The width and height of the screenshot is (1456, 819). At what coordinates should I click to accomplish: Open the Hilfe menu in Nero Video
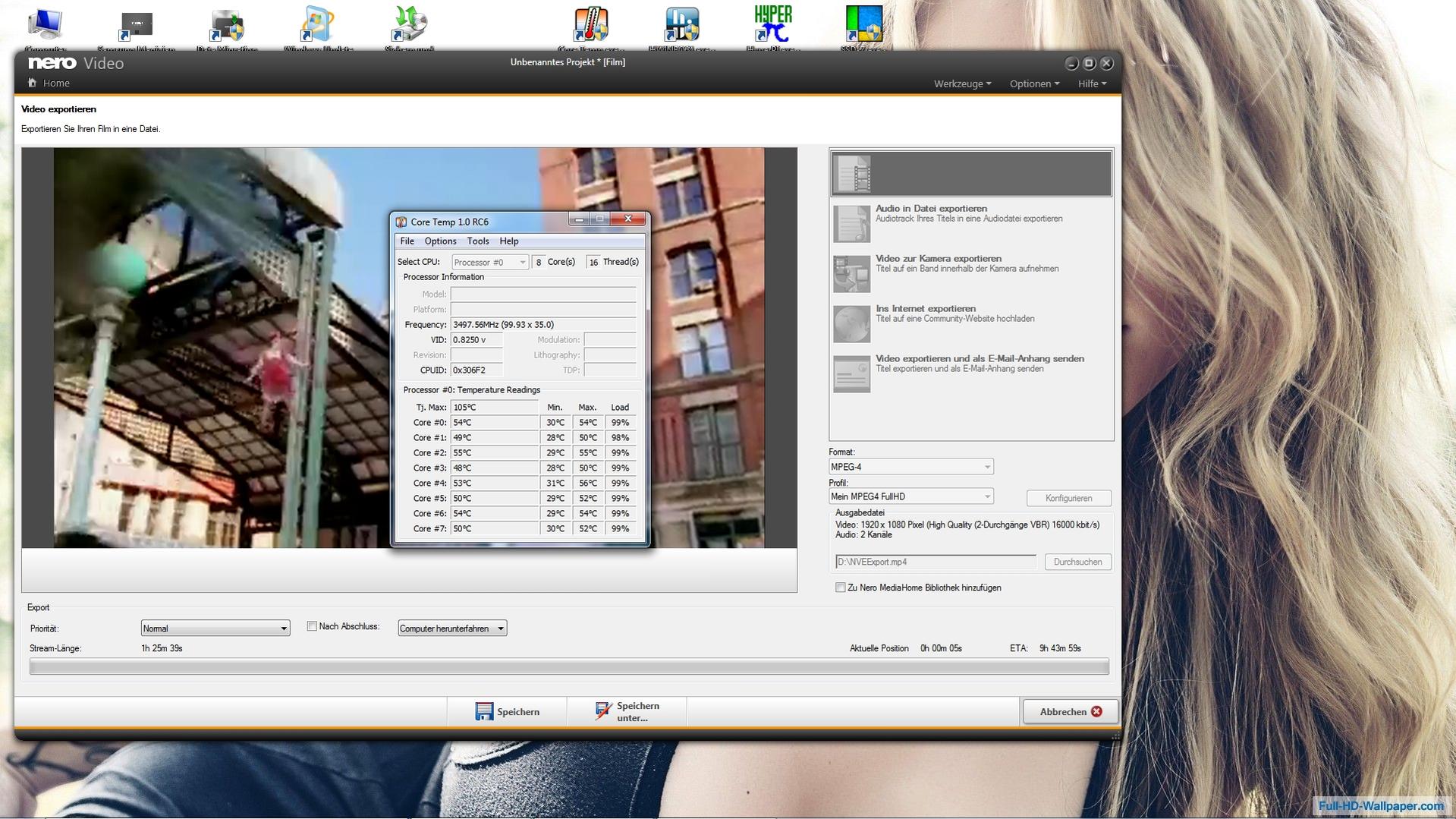pyautogui.click(x=1092, y=83)
